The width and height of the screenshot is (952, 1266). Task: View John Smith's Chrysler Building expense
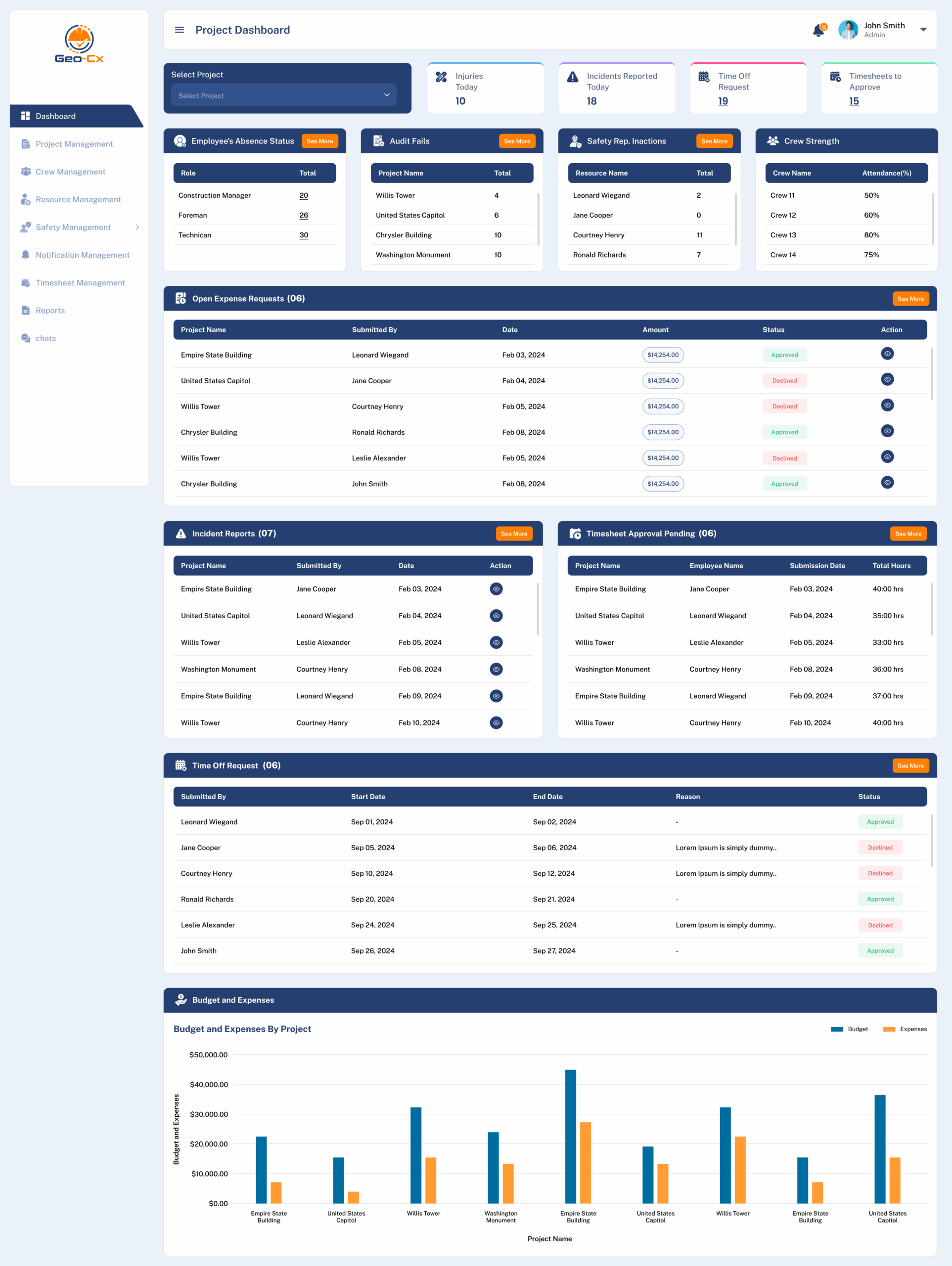[887, 483]
